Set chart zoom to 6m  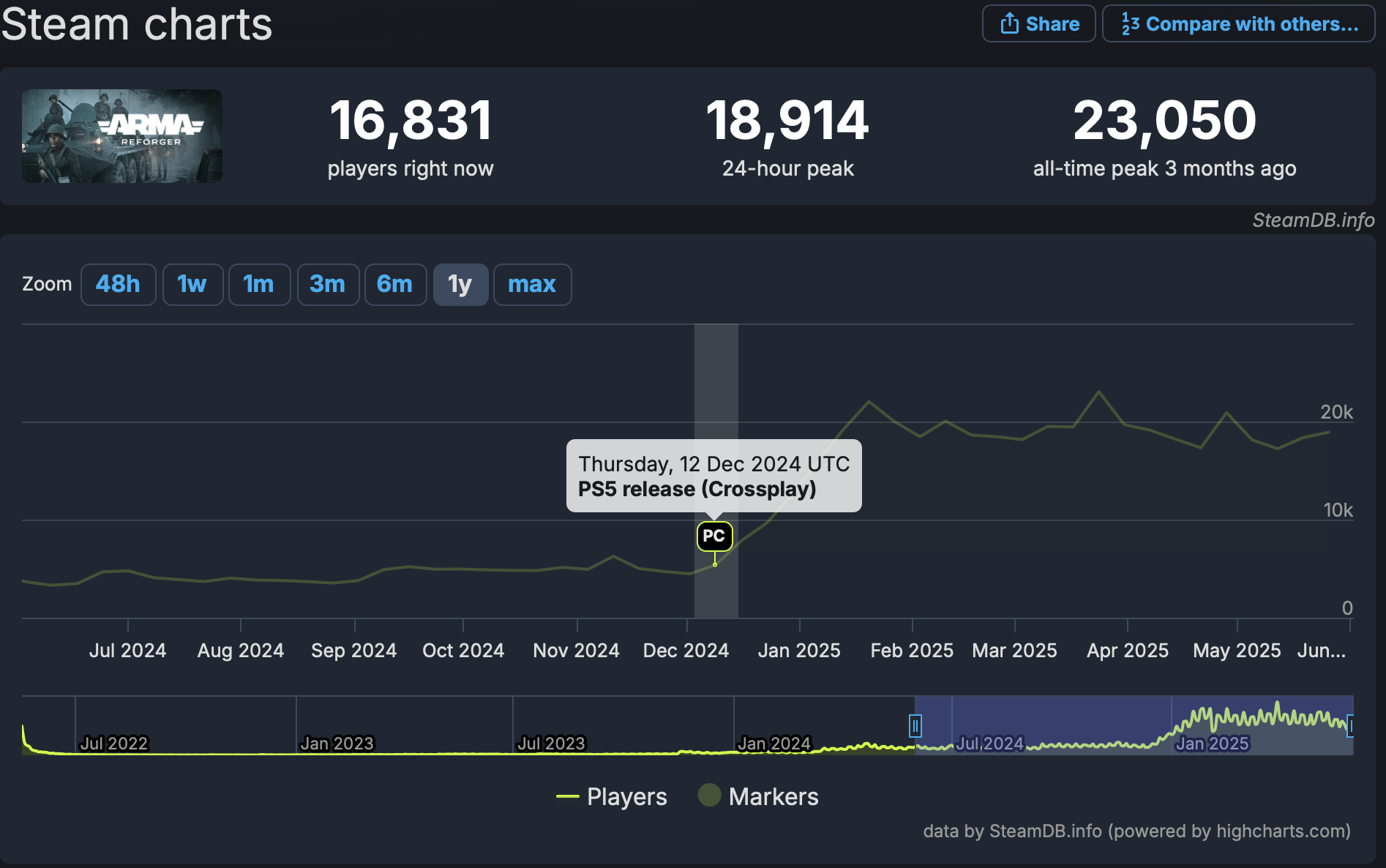[x=395, y=284]
